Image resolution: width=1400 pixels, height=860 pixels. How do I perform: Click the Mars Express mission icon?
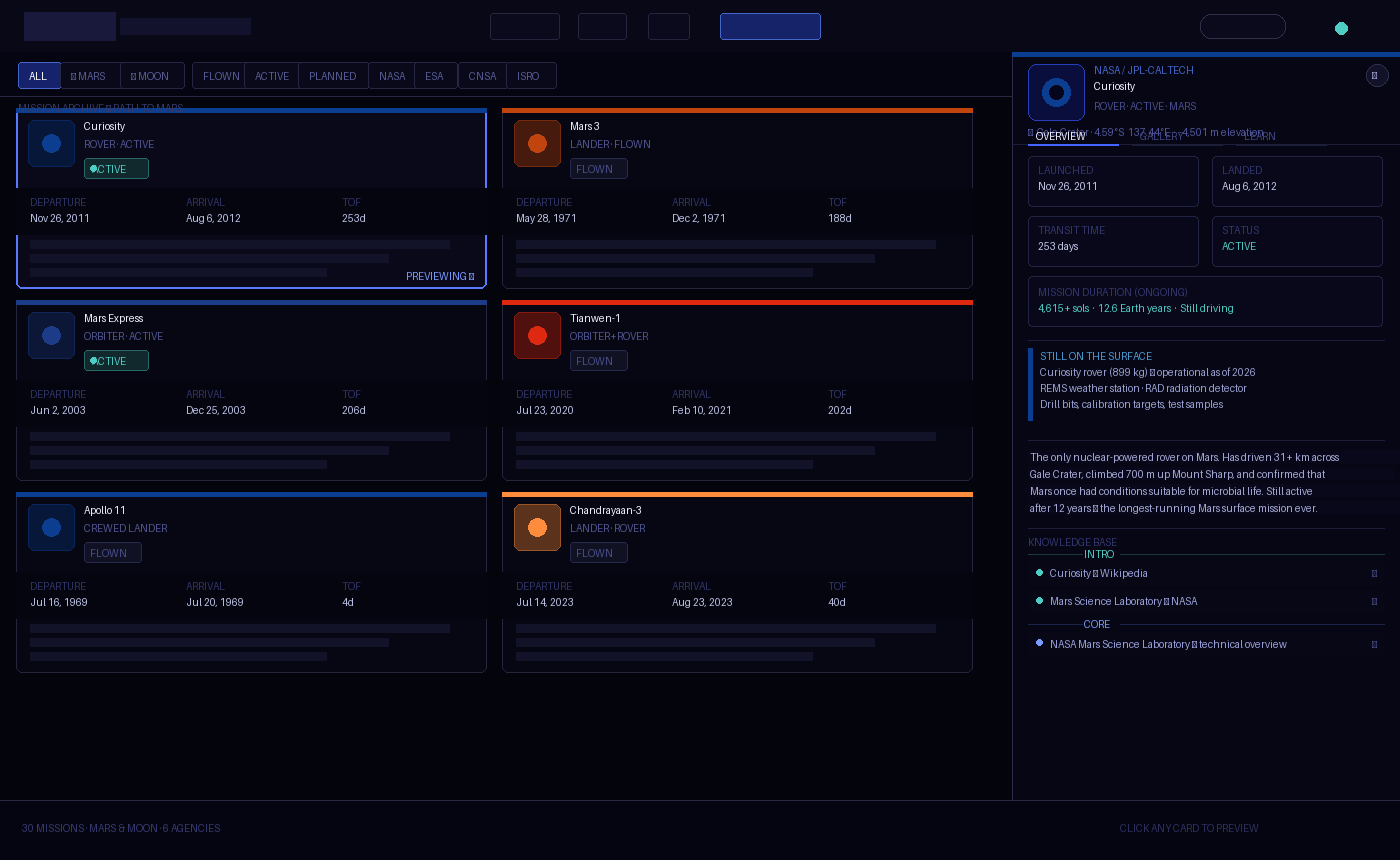[51, 335]
